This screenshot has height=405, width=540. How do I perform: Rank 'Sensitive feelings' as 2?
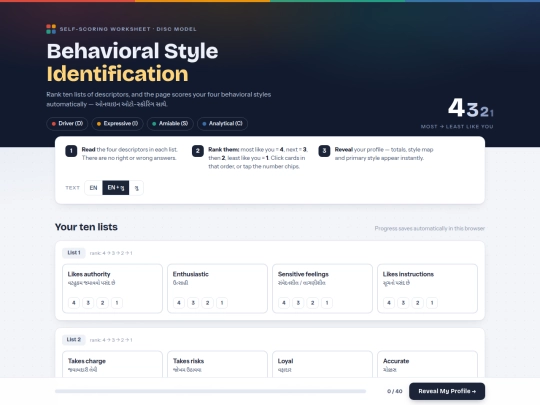[x=312, y=303]
